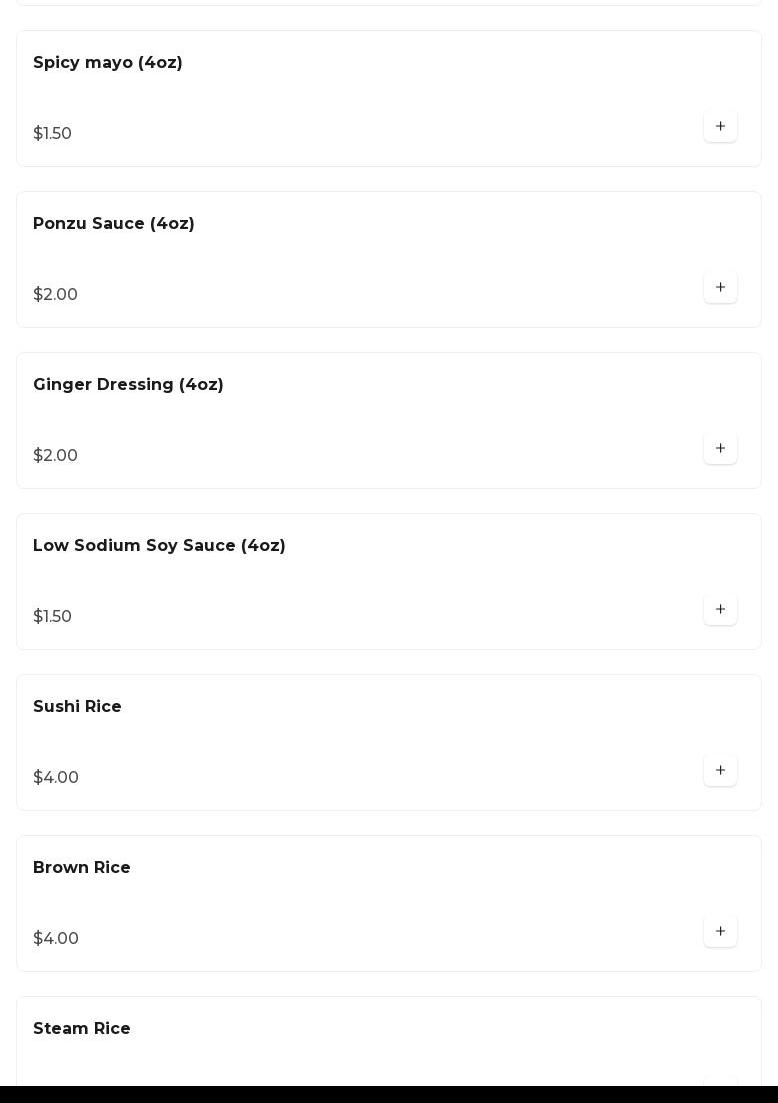Open the Sushi Rice item title

pyautogui.click(x=77, y=707)
